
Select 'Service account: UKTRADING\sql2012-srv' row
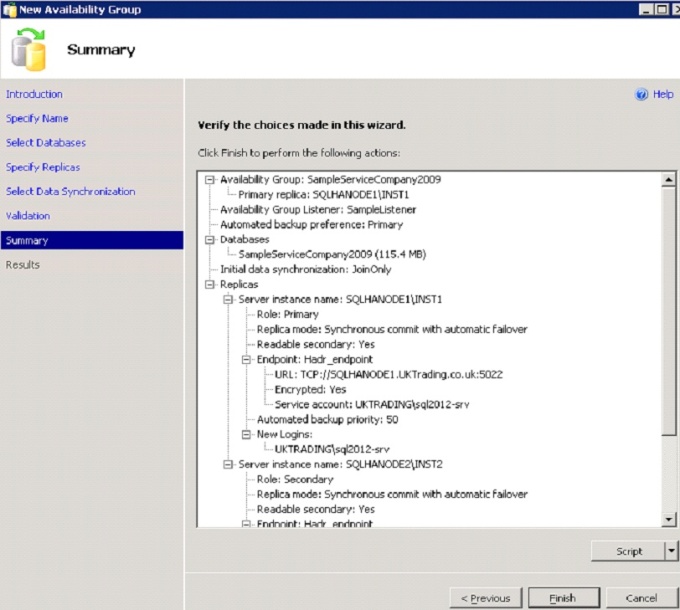(372, 404)
